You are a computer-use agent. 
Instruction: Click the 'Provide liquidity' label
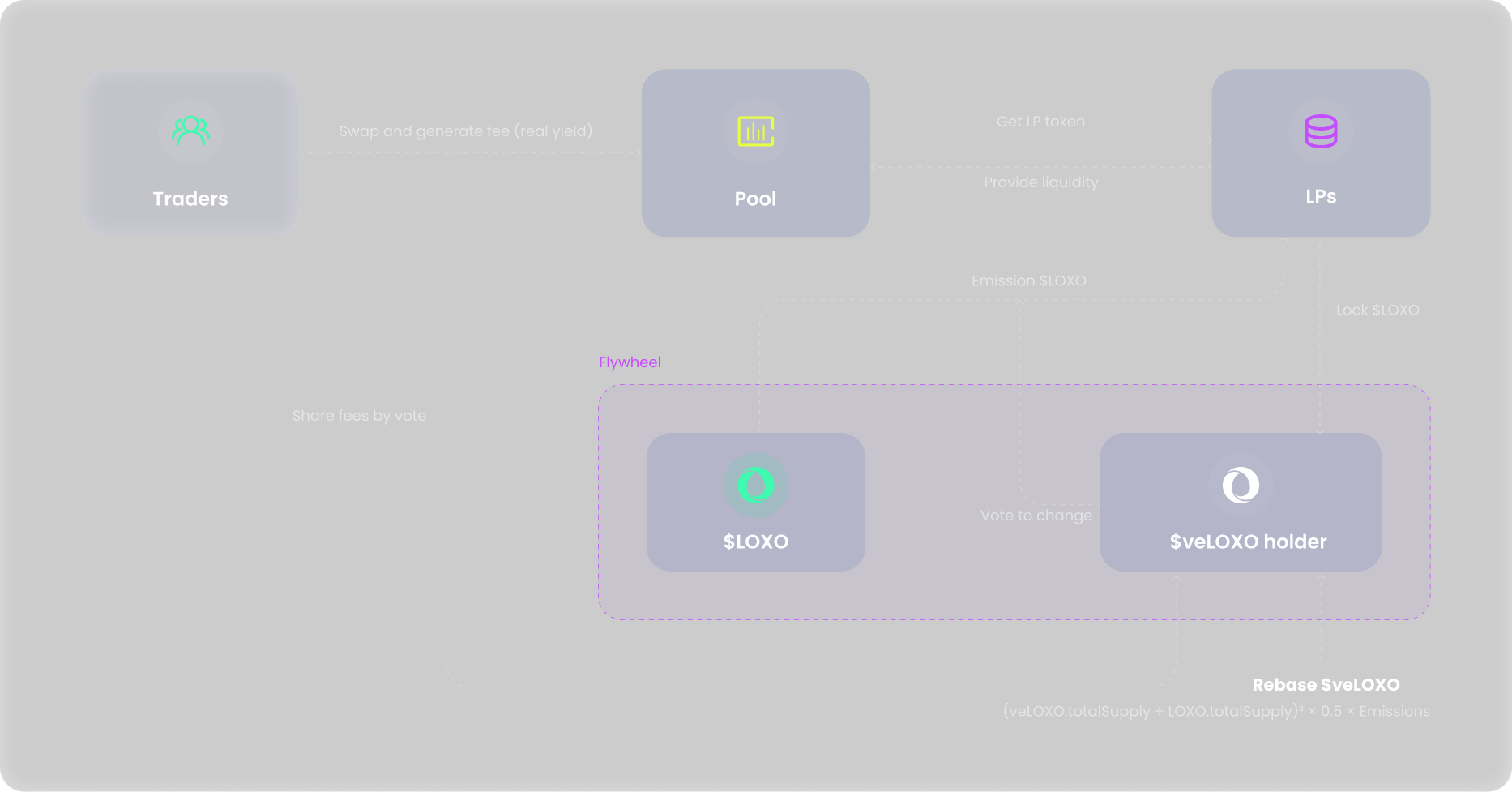(x=1041, y=182)
